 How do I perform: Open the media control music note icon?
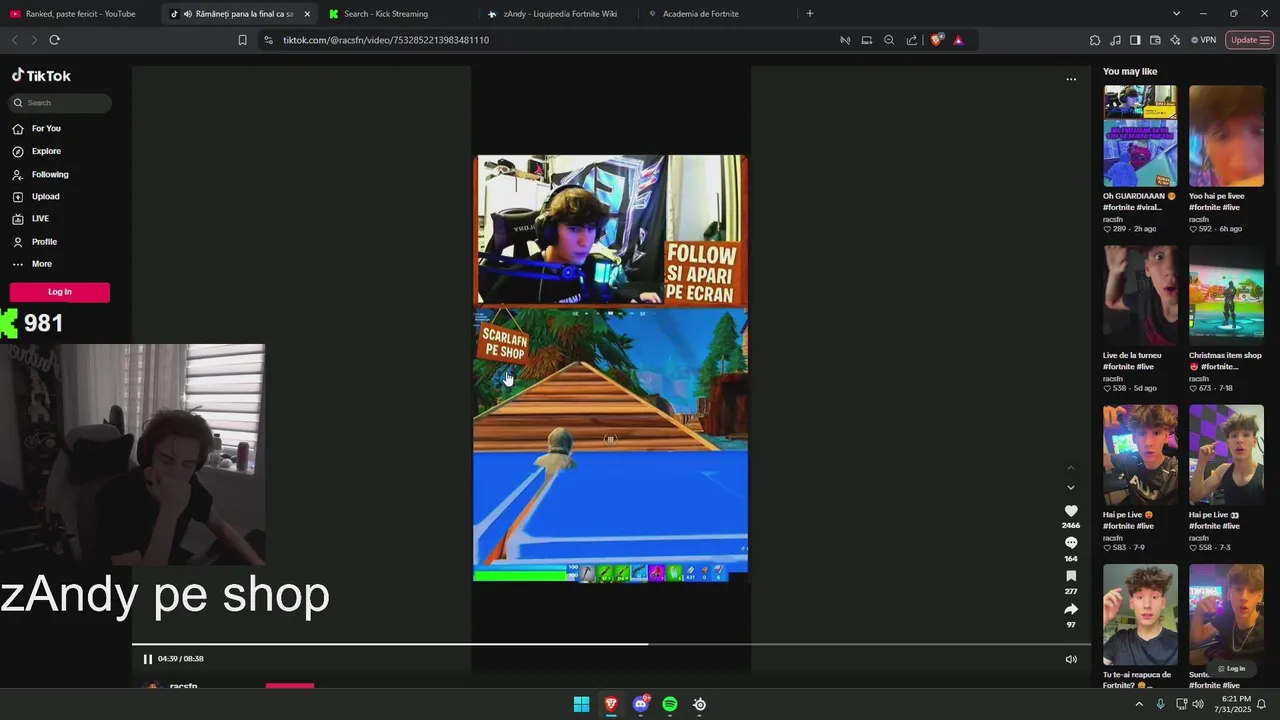(1115, 40)
